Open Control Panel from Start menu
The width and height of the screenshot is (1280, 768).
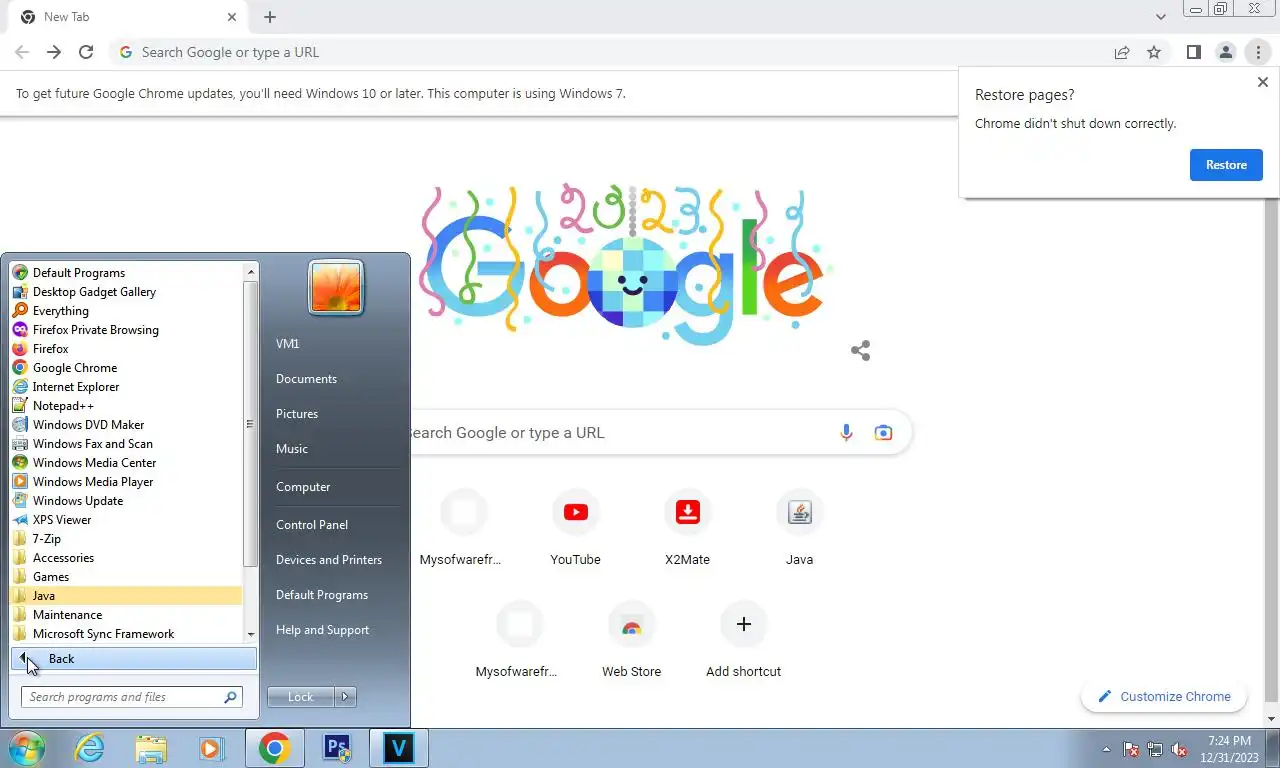click(312, 524)
